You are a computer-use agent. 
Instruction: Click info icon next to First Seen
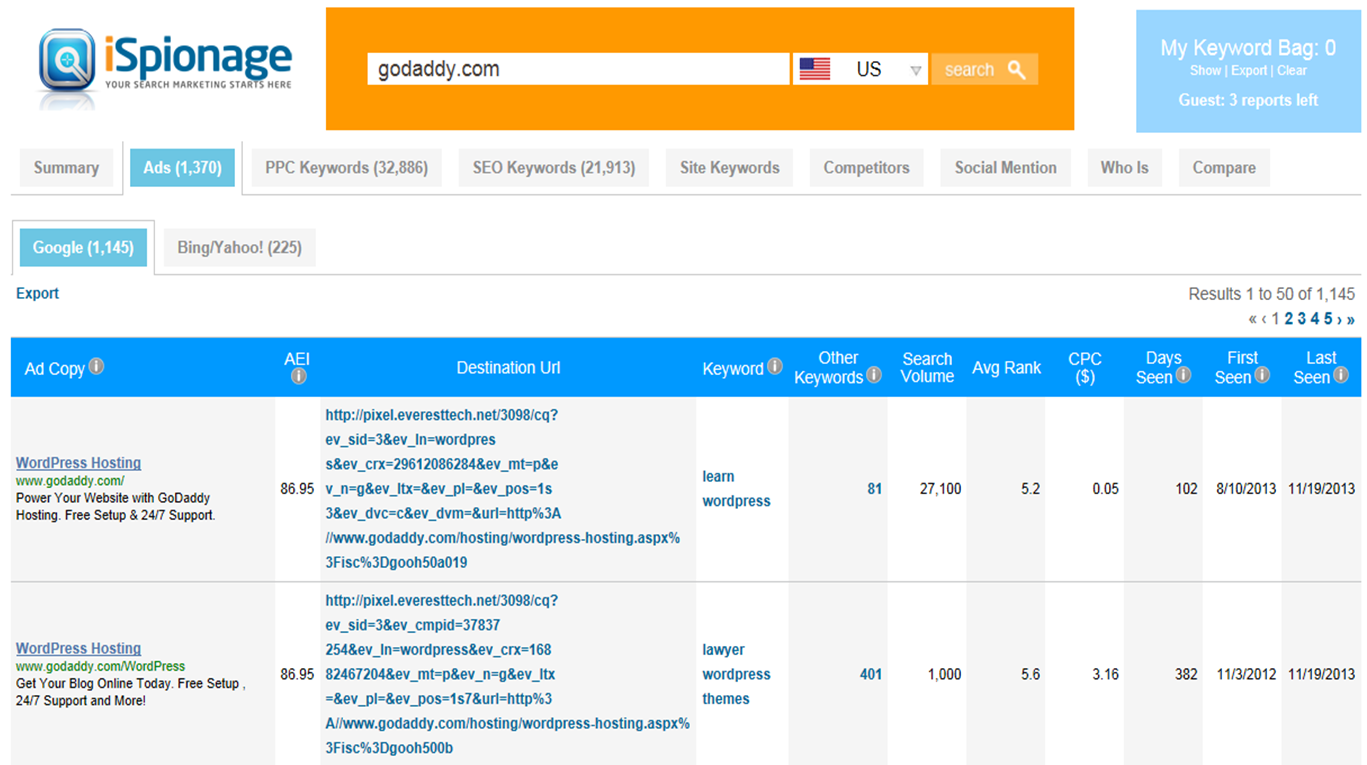[x=1262, y=375]
